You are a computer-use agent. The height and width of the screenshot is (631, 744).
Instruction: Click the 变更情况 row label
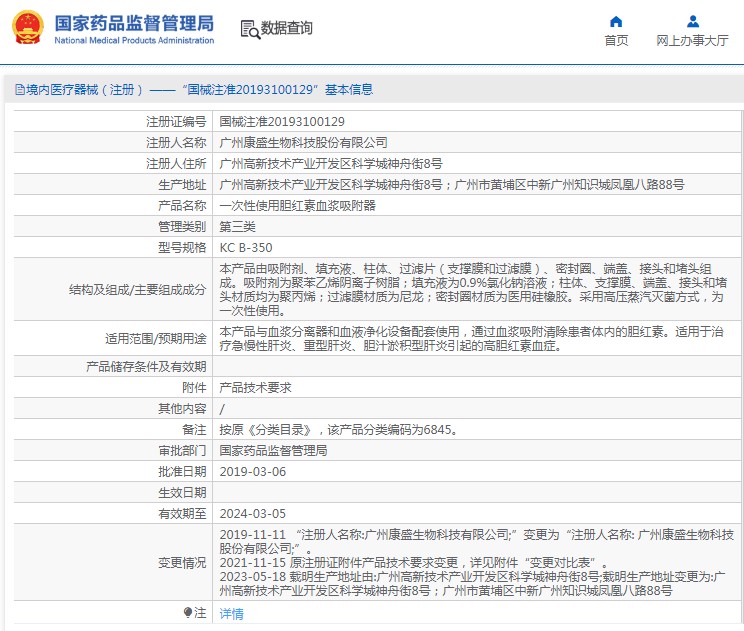coord(182,563)
